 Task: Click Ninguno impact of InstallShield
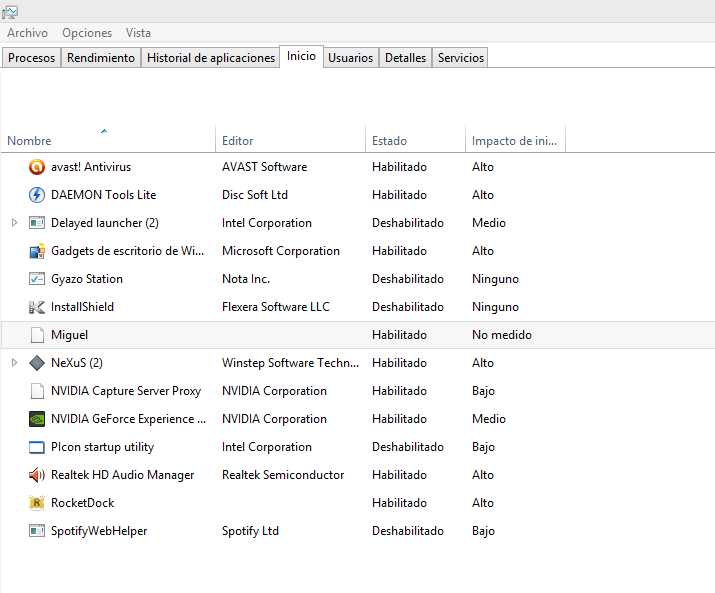(x=495, y=307)
